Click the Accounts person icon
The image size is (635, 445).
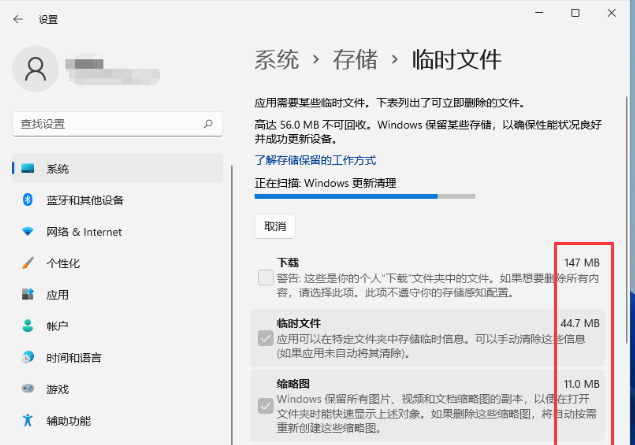28,326
